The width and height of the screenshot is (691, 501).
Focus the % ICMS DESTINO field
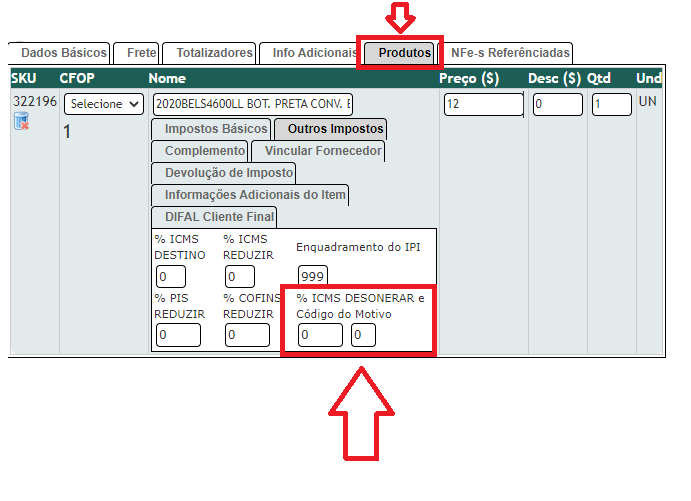point(171,277)
